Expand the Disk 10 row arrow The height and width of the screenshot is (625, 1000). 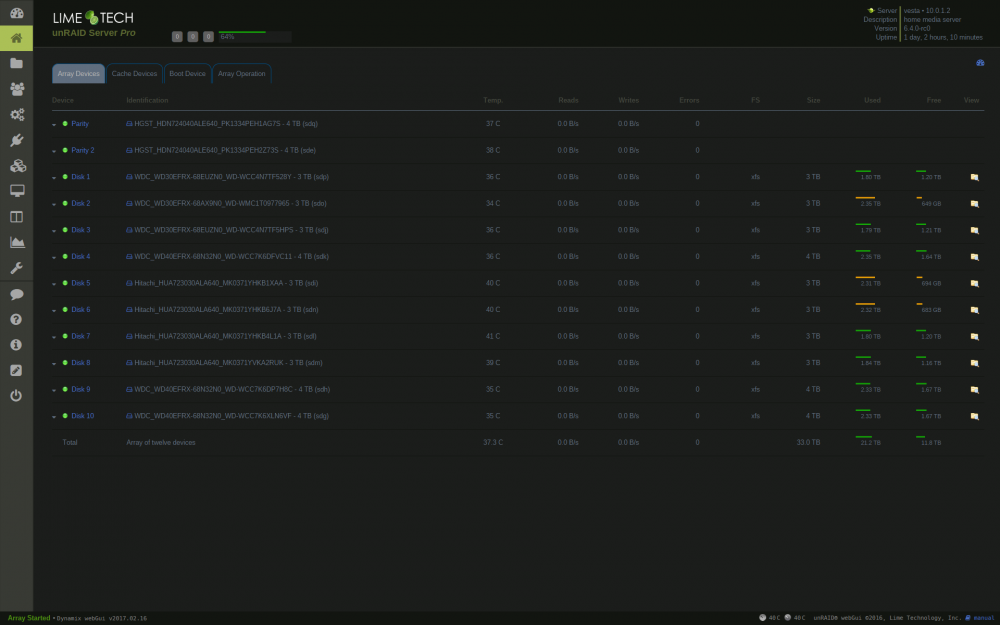tap(54, 417)
